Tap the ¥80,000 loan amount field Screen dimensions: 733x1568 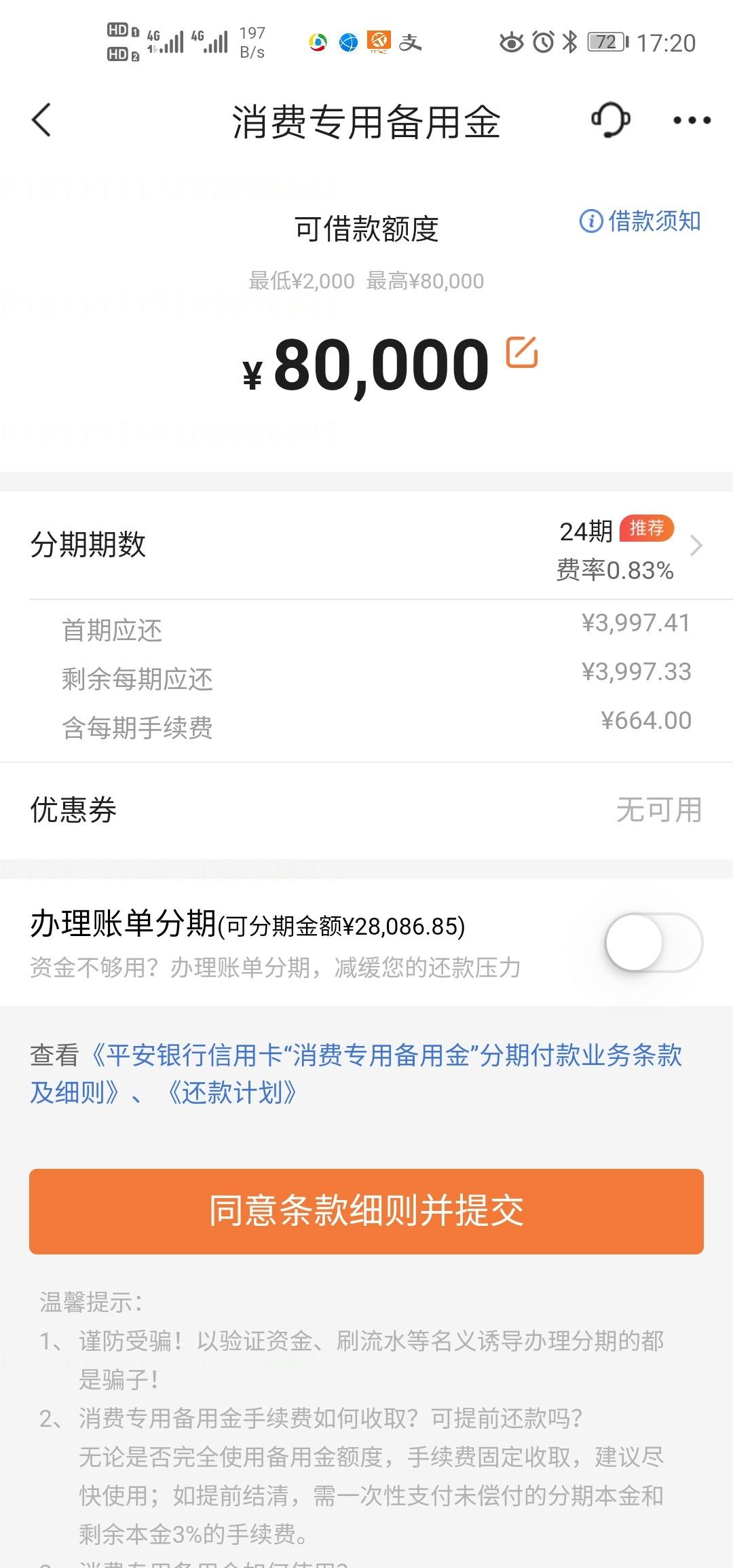pos(366,365)
